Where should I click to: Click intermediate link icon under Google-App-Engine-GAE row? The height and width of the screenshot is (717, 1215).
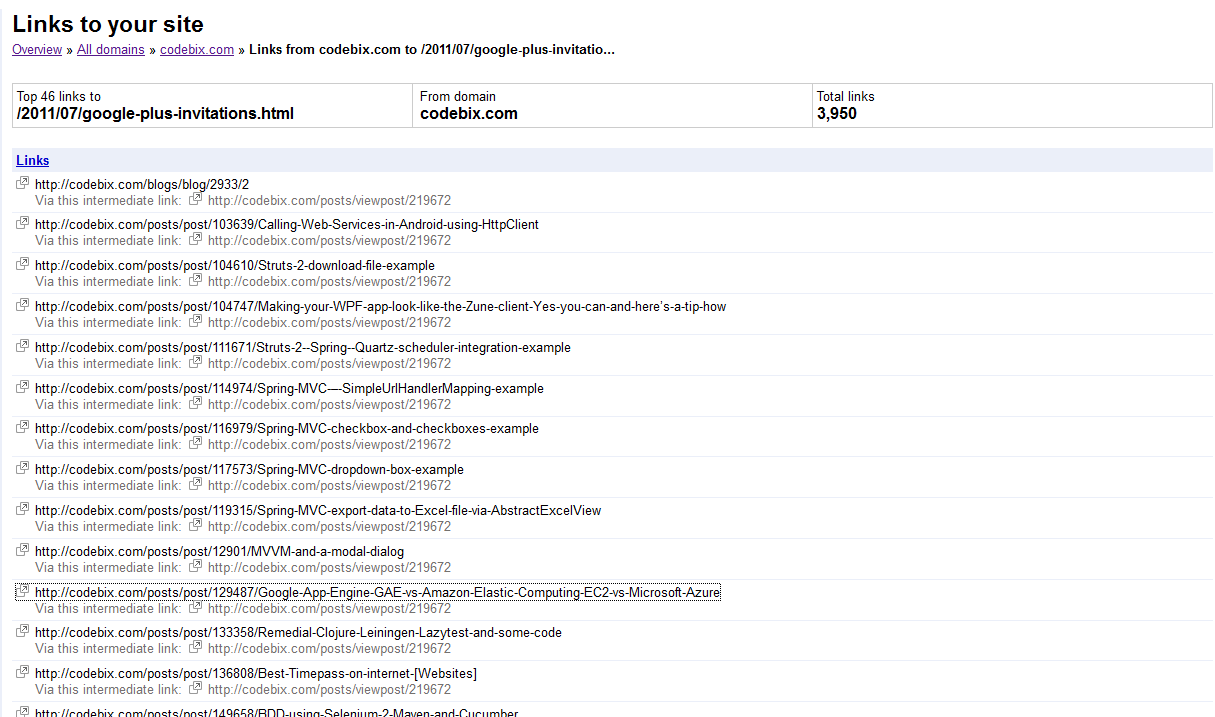tap(196, 608)
